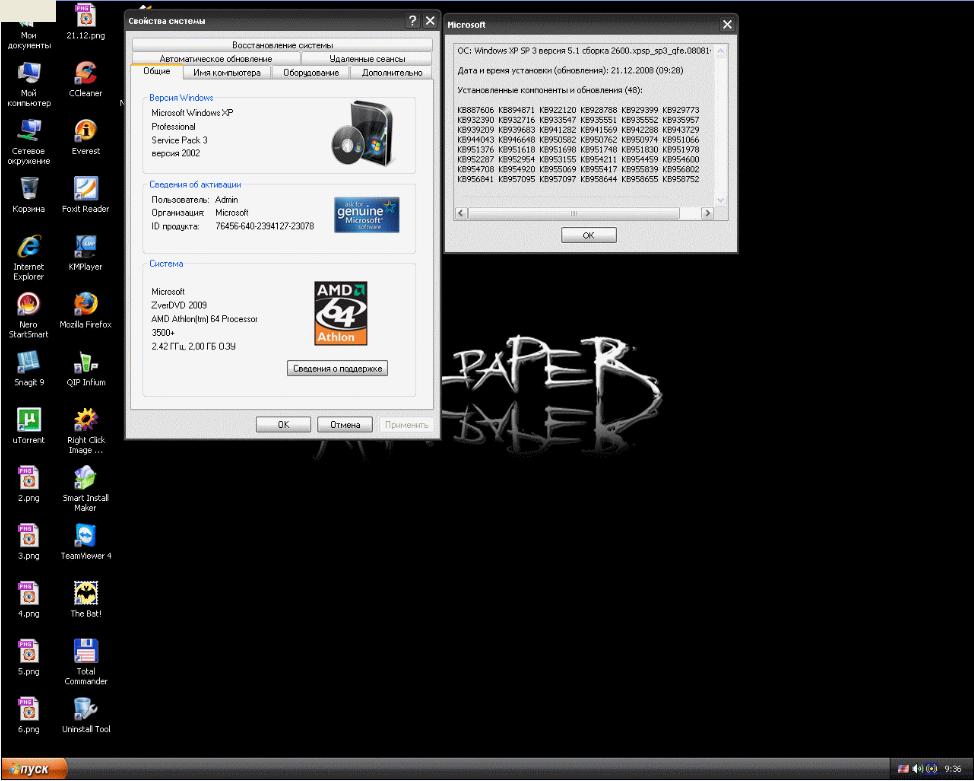Viewport: 974px width, 781px height.
Task: Launch Snagit 9 icon
Action: (x=29, y=368)
